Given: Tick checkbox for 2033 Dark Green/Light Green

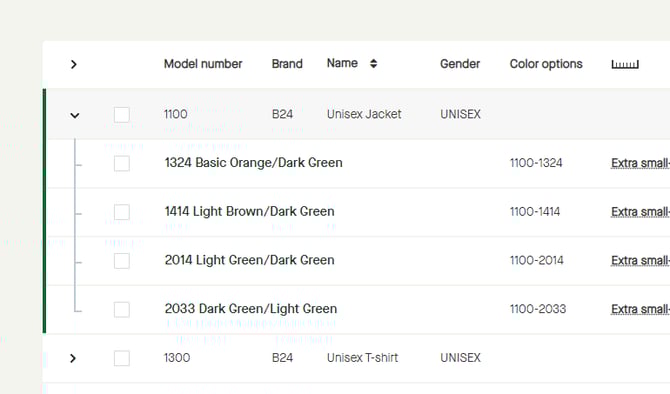Looking at the screenshot, I should 122,309.
